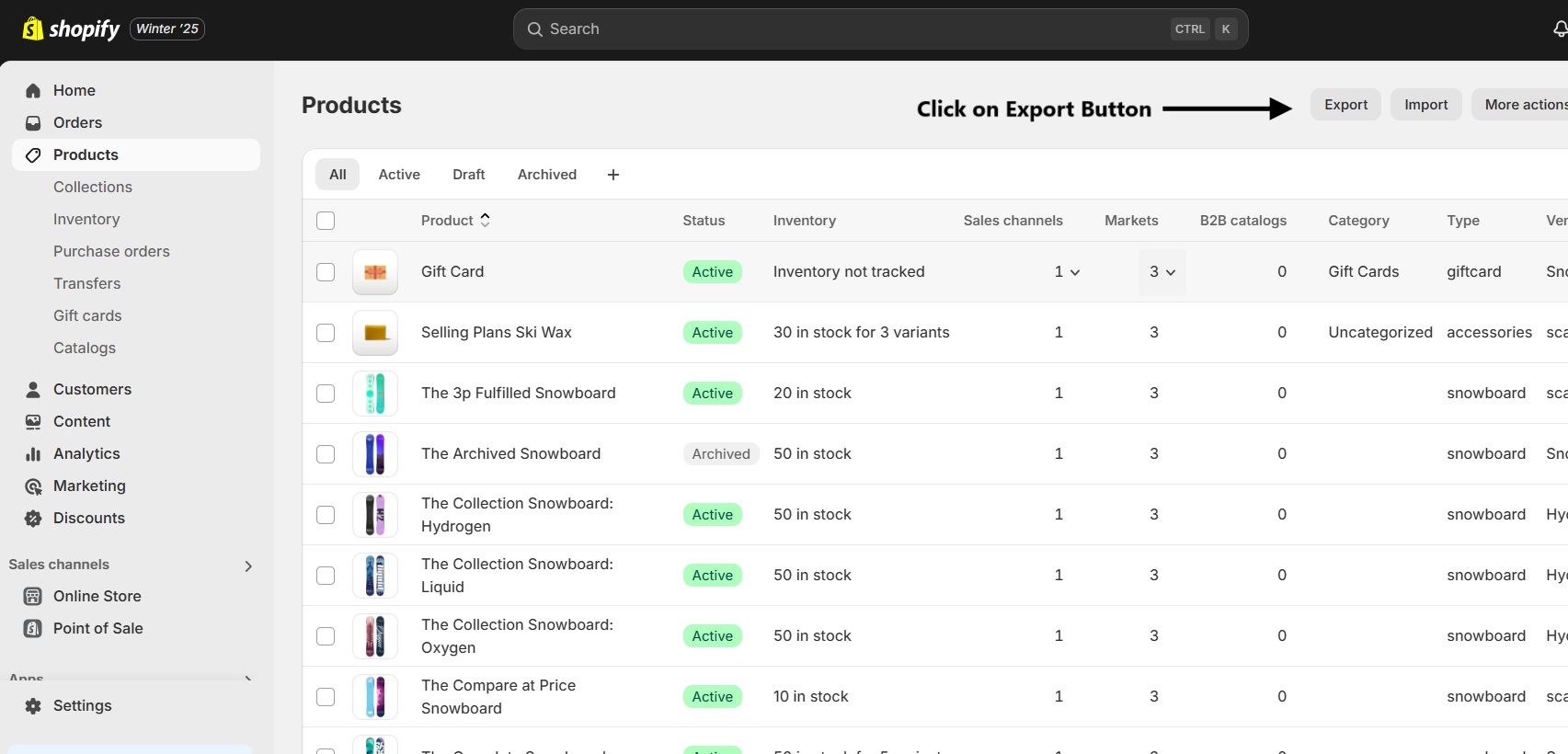
Task: Open the Home icon in sidebar
Action: pyautogui.click(x=33, y=90)
